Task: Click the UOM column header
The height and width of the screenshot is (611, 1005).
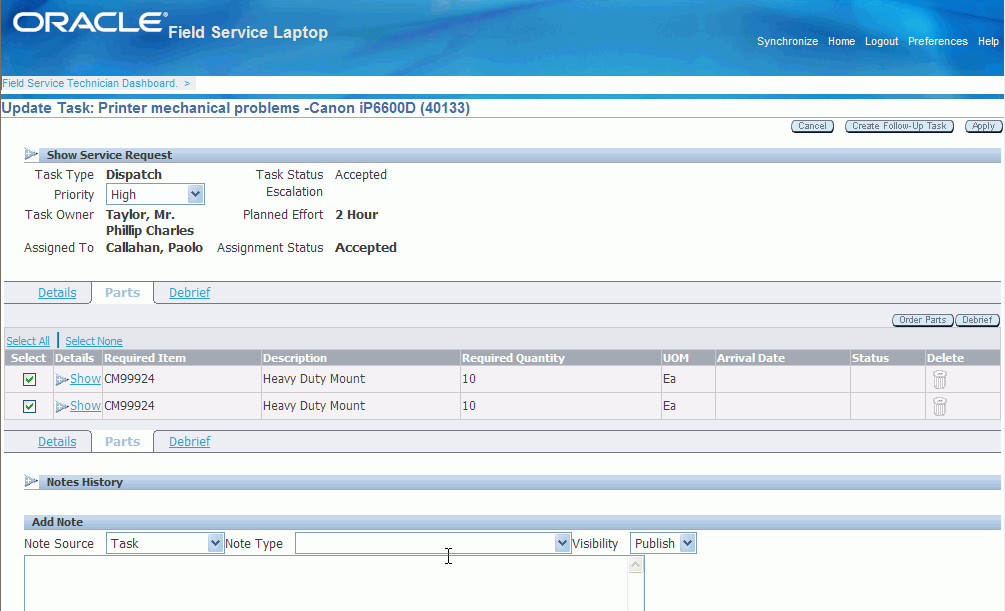Action: [676, 358]
